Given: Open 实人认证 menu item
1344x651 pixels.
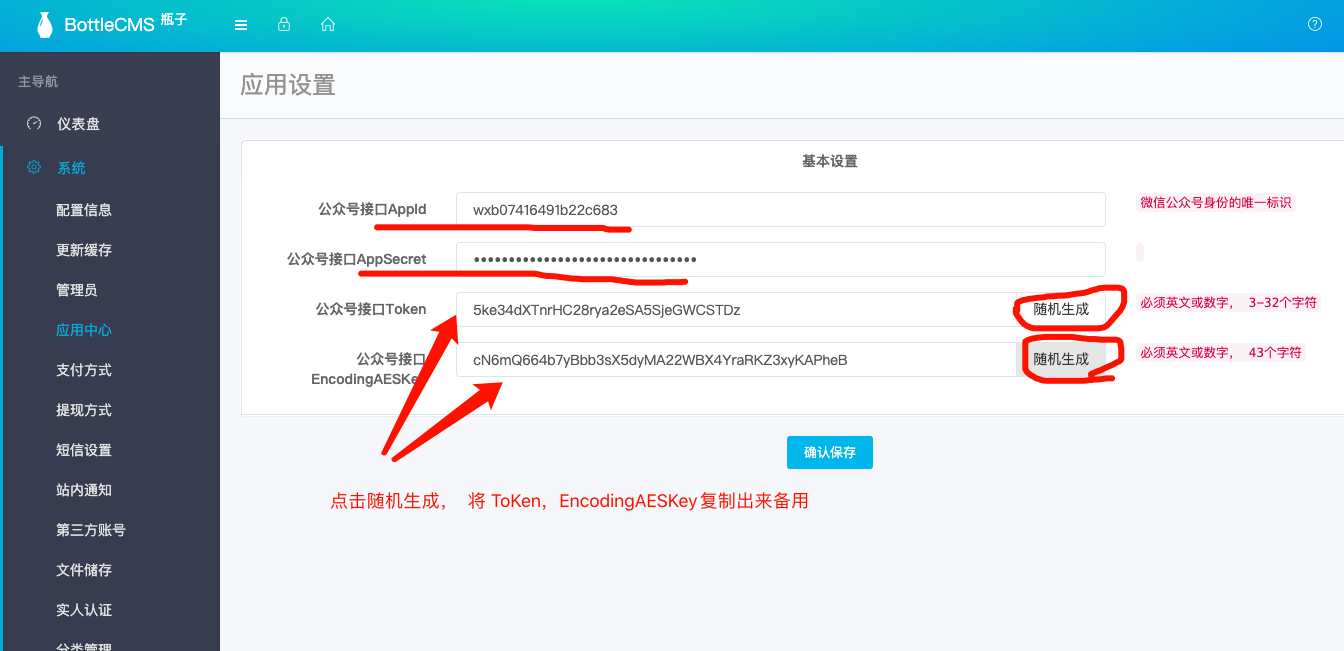Looking at the screenshot, I should coord(84,610).
